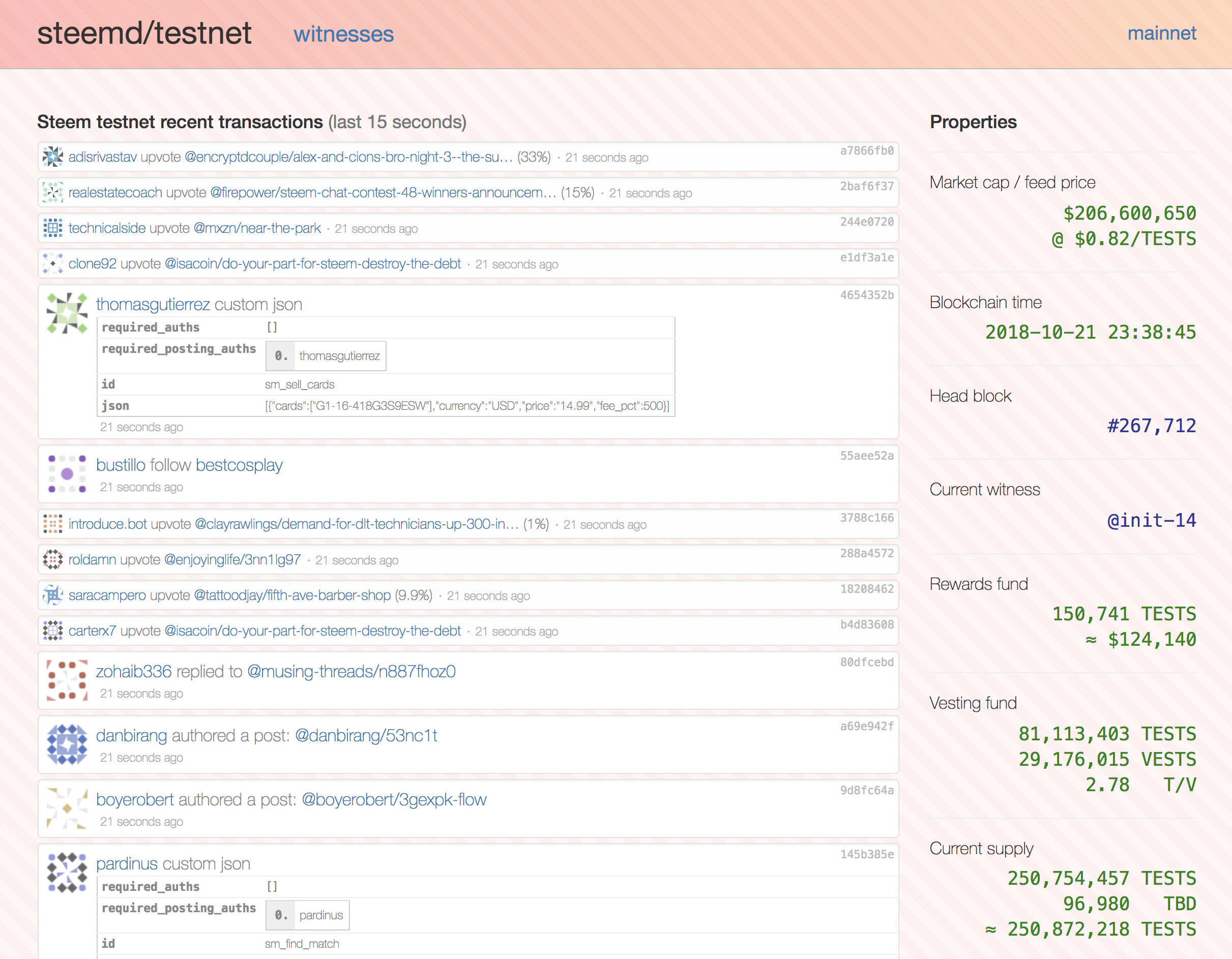Open pardinus profile from custom json heading
This screenshot has width=1232, height=959.
(127, 864)
